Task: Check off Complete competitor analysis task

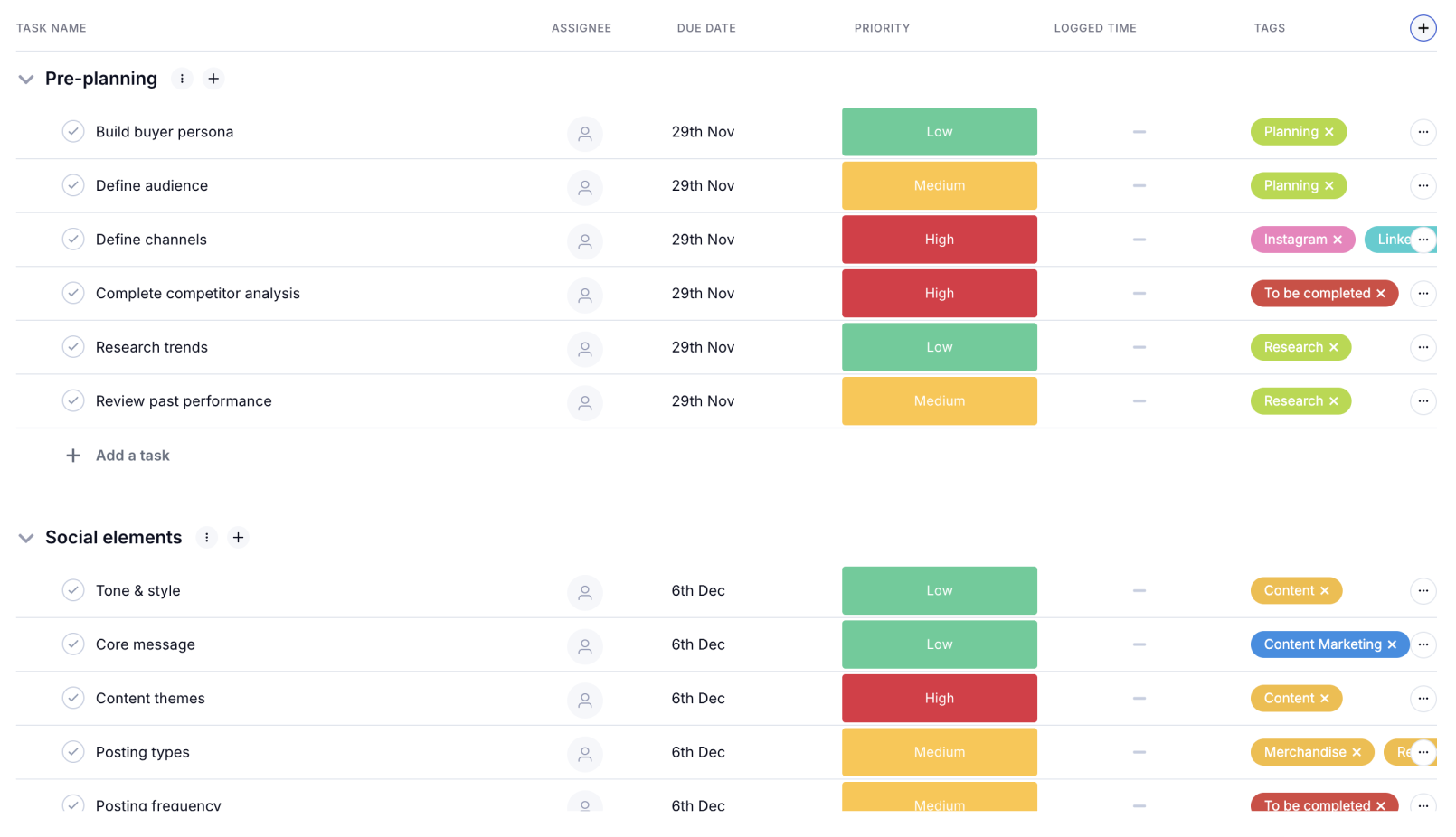Action: coord(73,293)
